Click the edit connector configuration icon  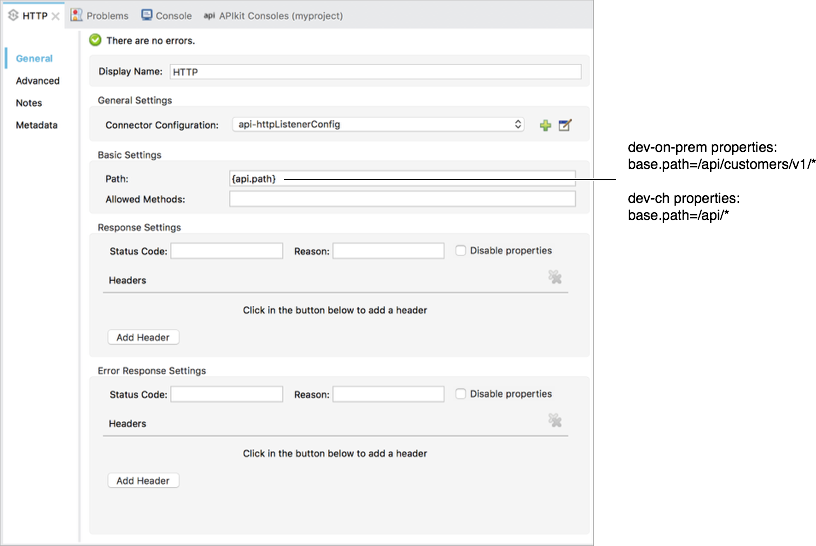(565, 125)
